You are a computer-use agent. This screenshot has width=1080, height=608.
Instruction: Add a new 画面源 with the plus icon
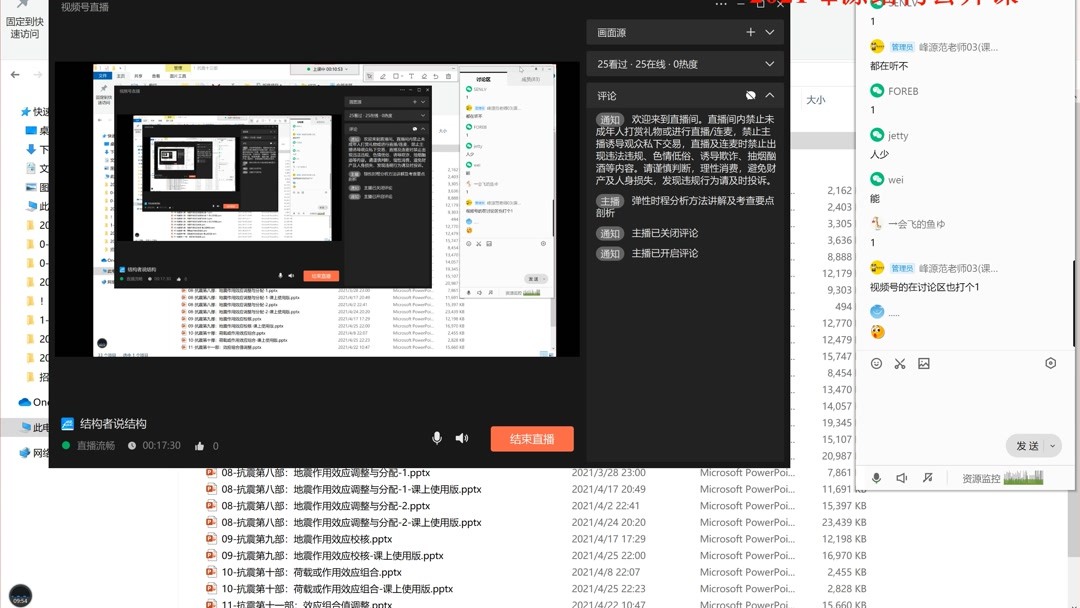pos(749,32)
